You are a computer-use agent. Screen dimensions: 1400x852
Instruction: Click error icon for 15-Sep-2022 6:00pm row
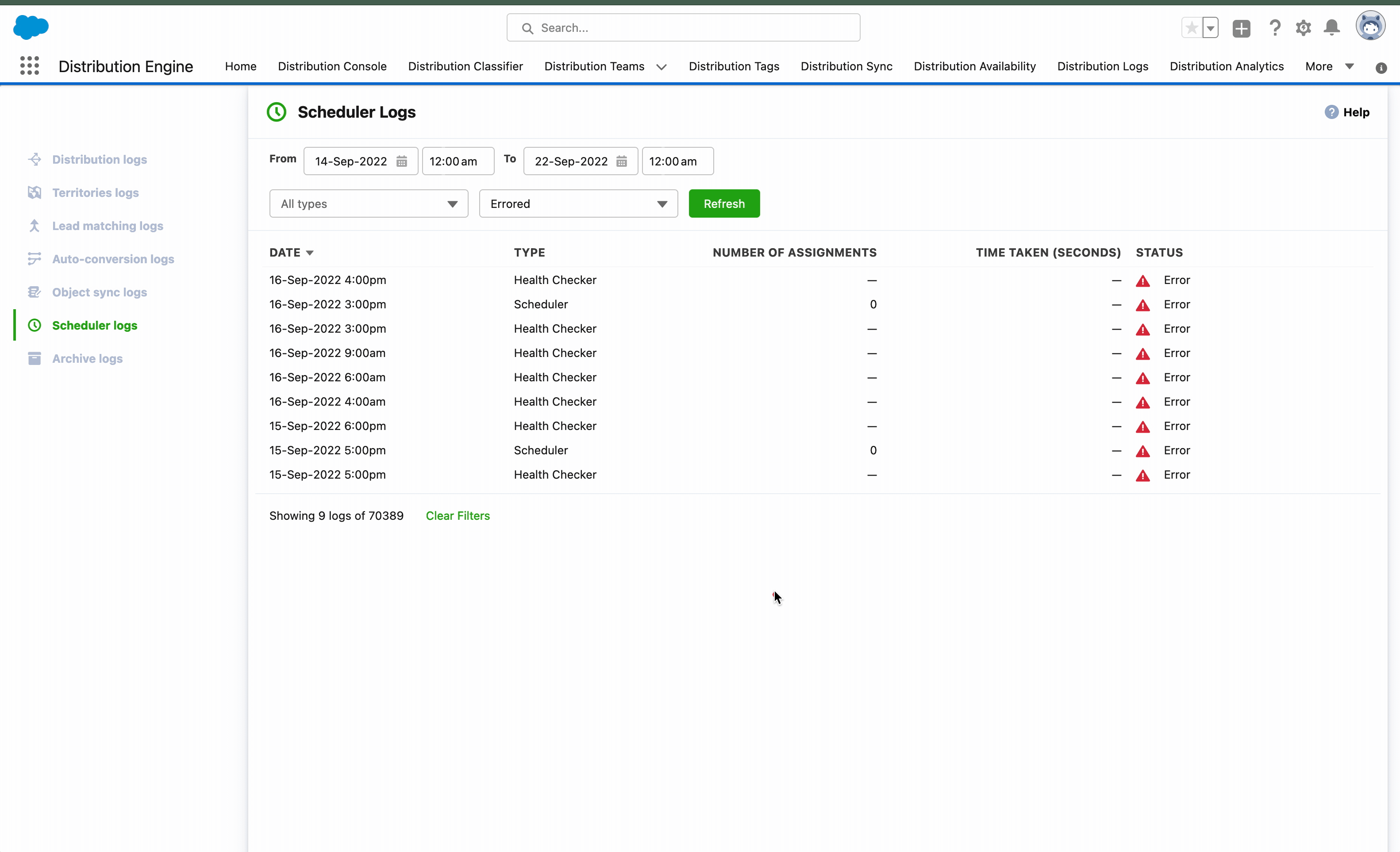[1142, 426]
